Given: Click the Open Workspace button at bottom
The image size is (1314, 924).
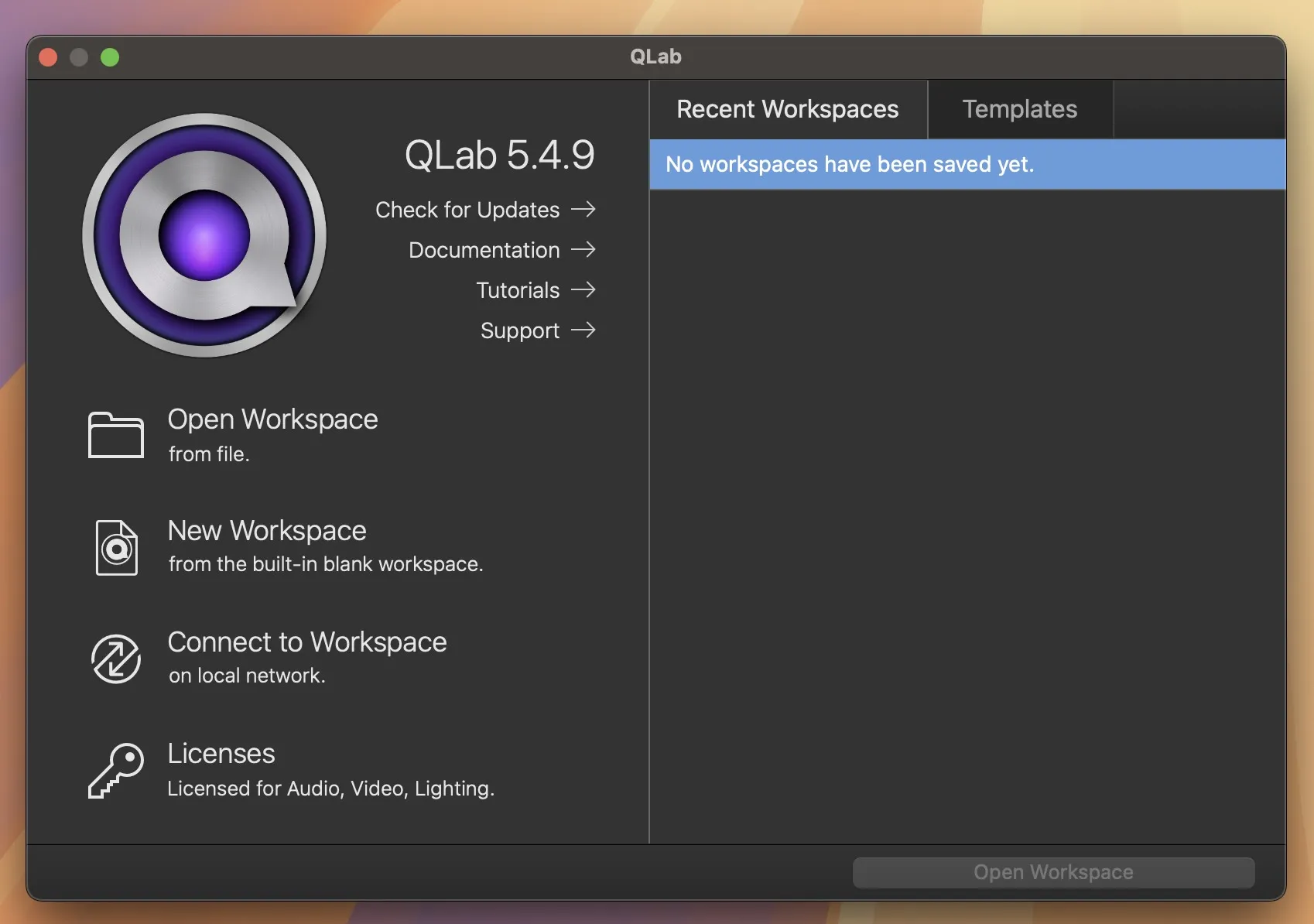Looking at the screenshot, I should tap(1054, 872).
